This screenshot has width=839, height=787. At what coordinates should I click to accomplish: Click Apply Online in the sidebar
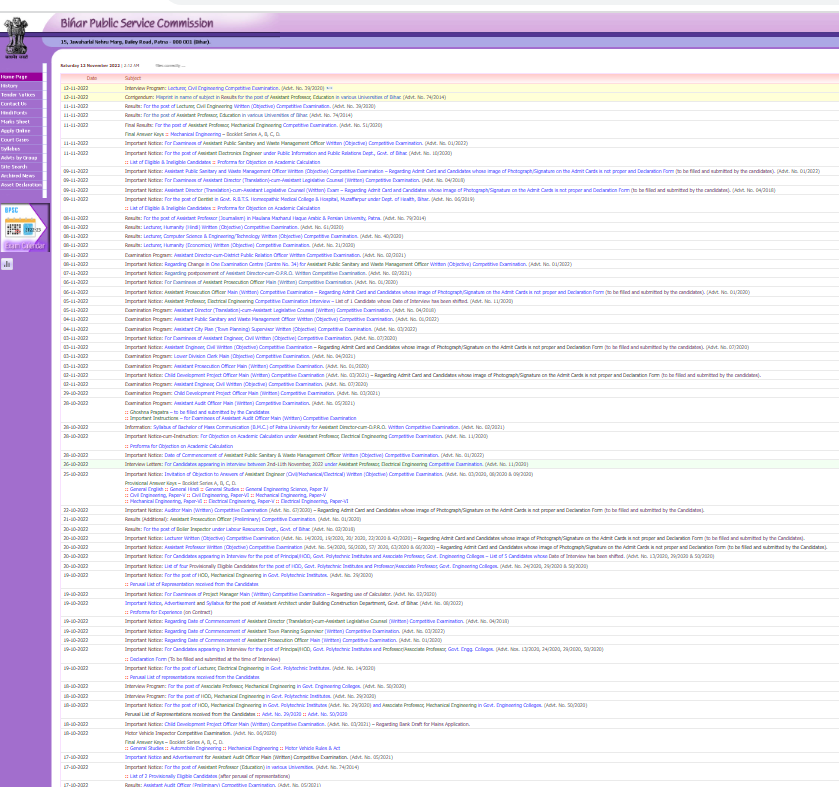click(15, 131)
